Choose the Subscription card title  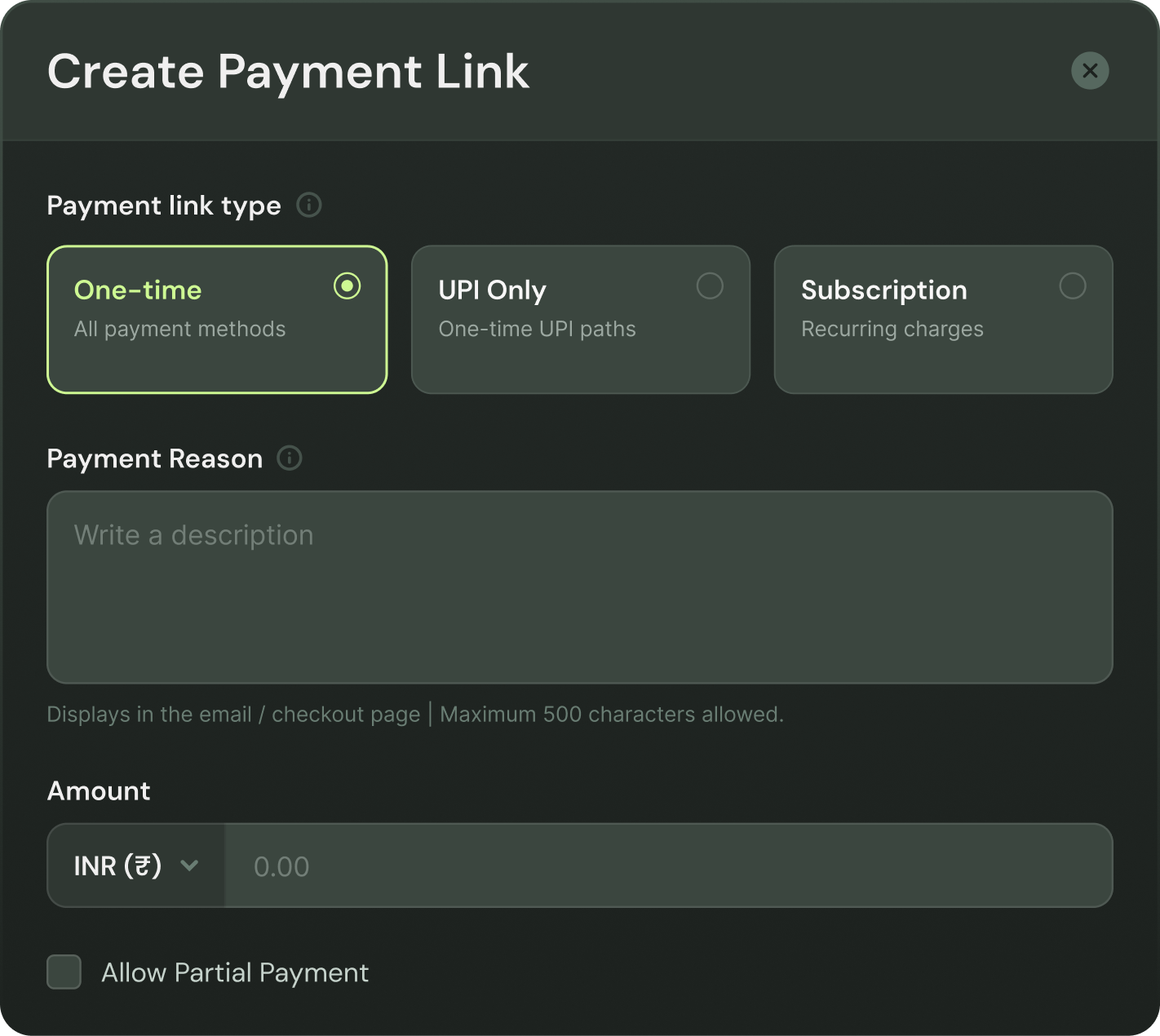(884, 290)
